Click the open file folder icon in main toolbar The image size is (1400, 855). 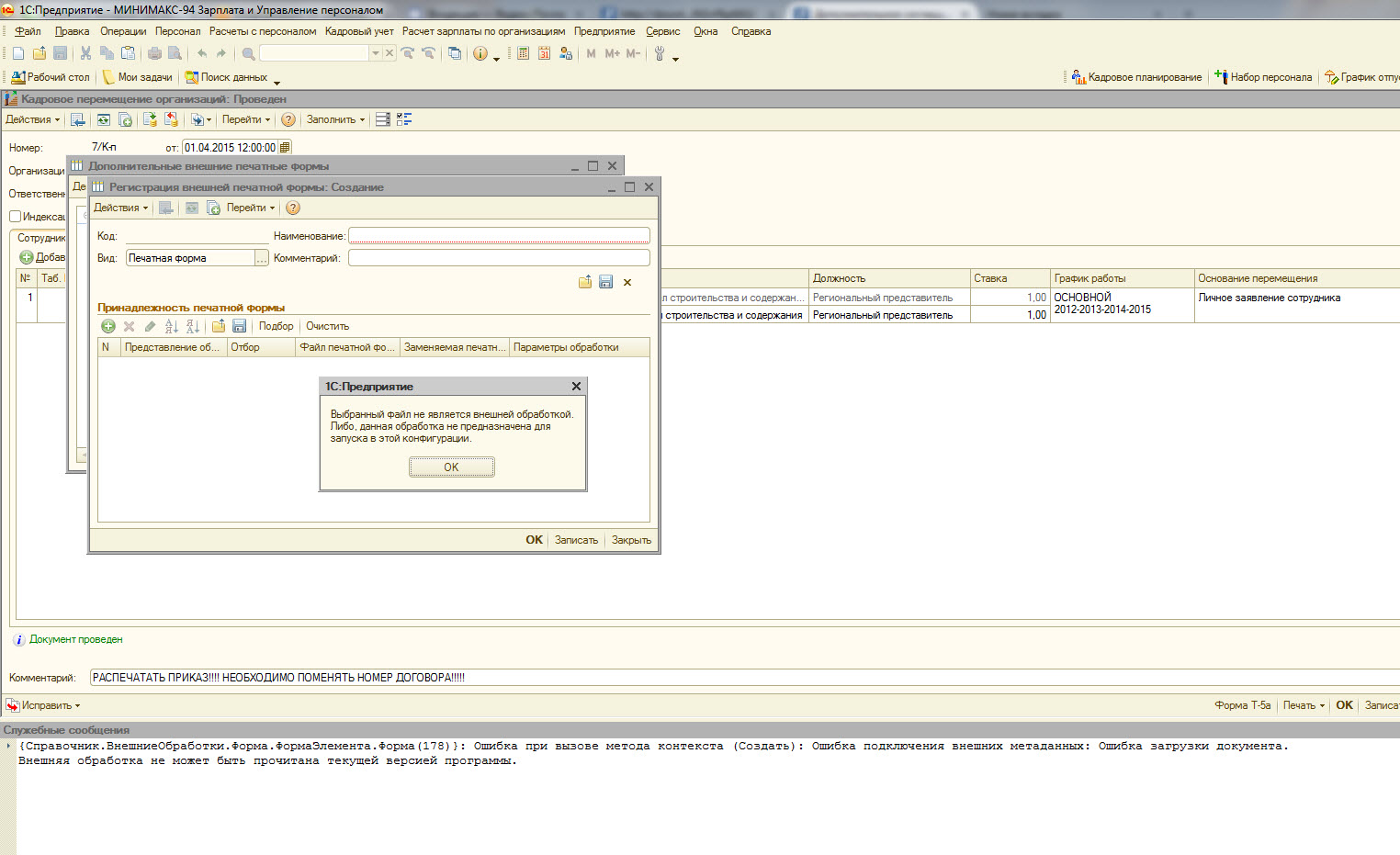[40, 53]
